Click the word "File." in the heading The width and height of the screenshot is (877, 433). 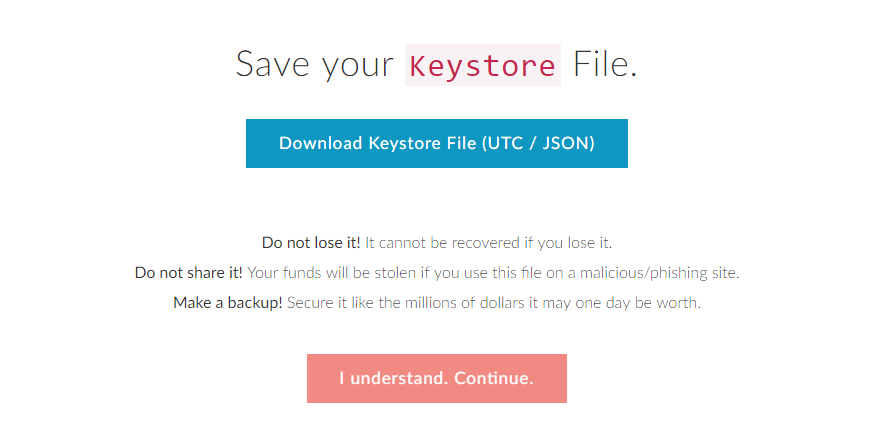(604, 66)
